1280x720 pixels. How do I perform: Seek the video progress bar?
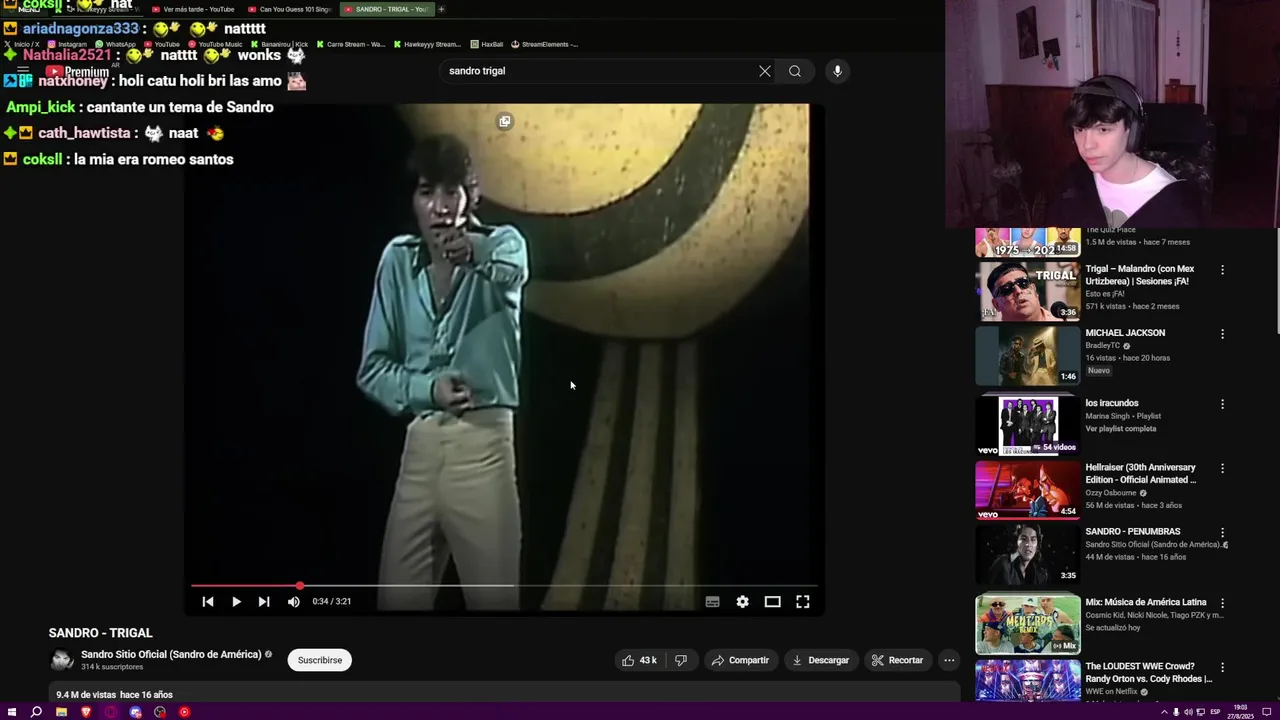coord(505,586)
